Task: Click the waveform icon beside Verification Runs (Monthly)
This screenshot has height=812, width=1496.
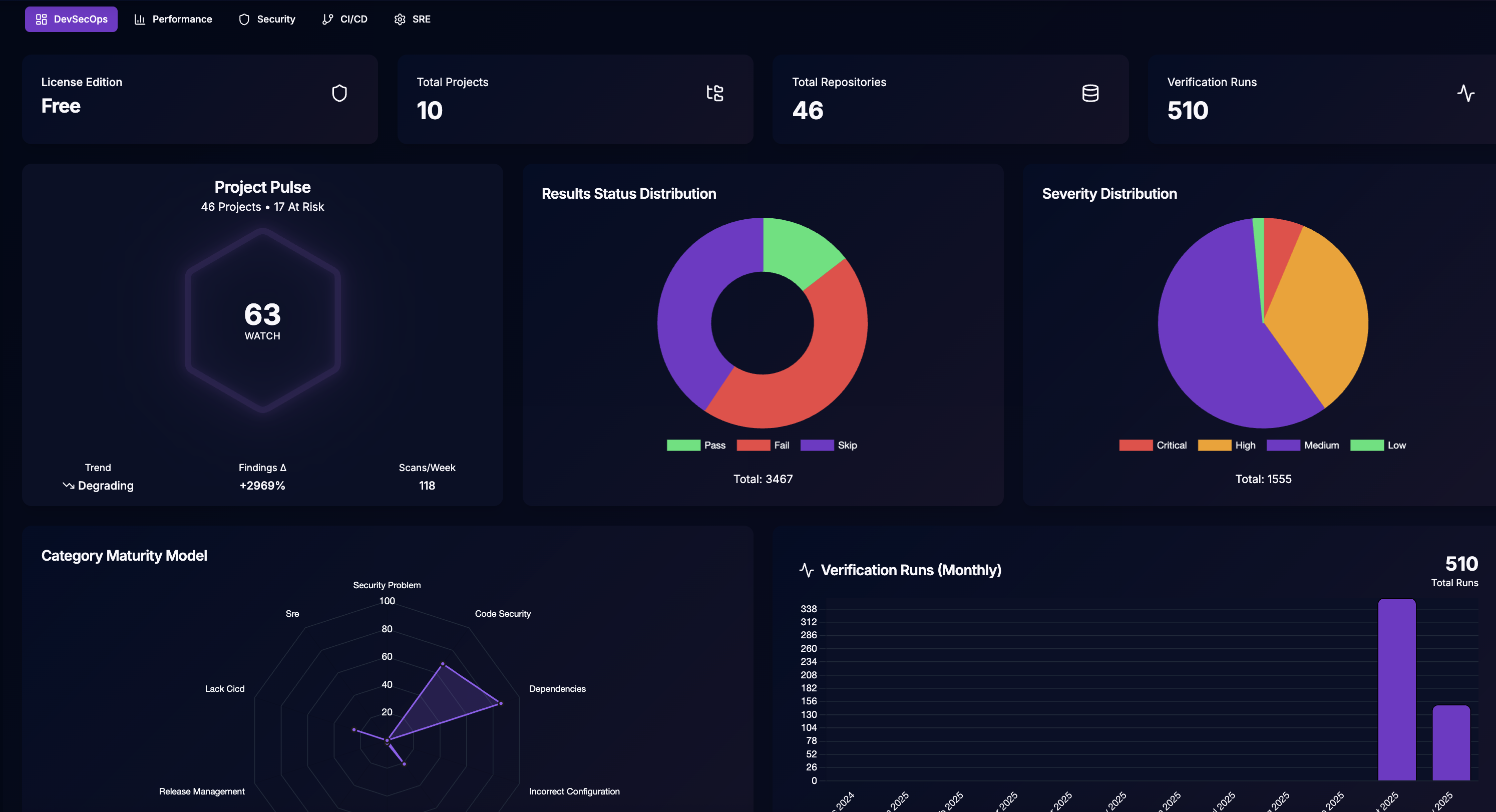Action: pos(807,570)
